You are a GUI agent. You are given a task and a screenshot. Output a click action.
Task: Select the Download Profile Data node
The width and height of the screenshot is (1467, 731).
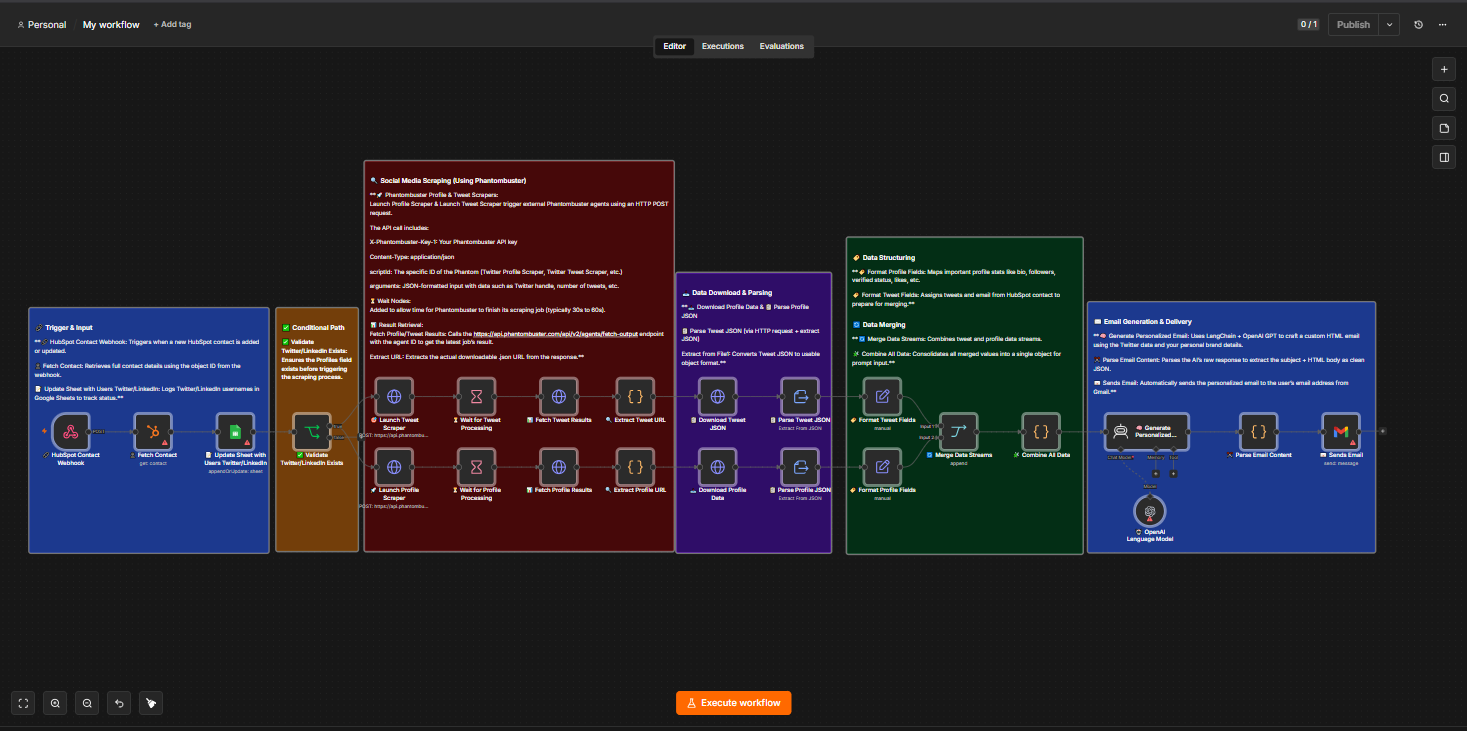point(717,467)
